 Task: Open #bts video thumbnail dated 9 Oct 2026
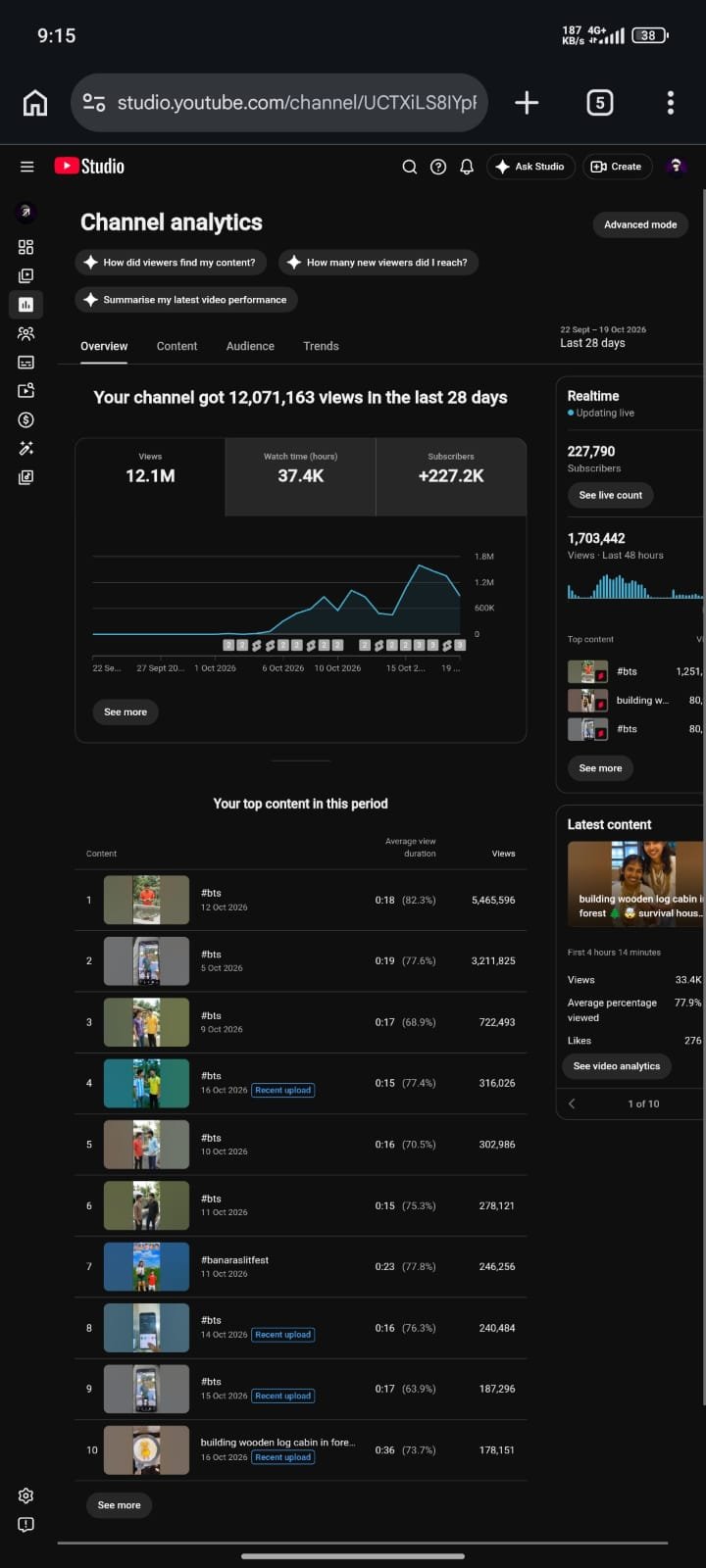click(x=146, y=1022)
